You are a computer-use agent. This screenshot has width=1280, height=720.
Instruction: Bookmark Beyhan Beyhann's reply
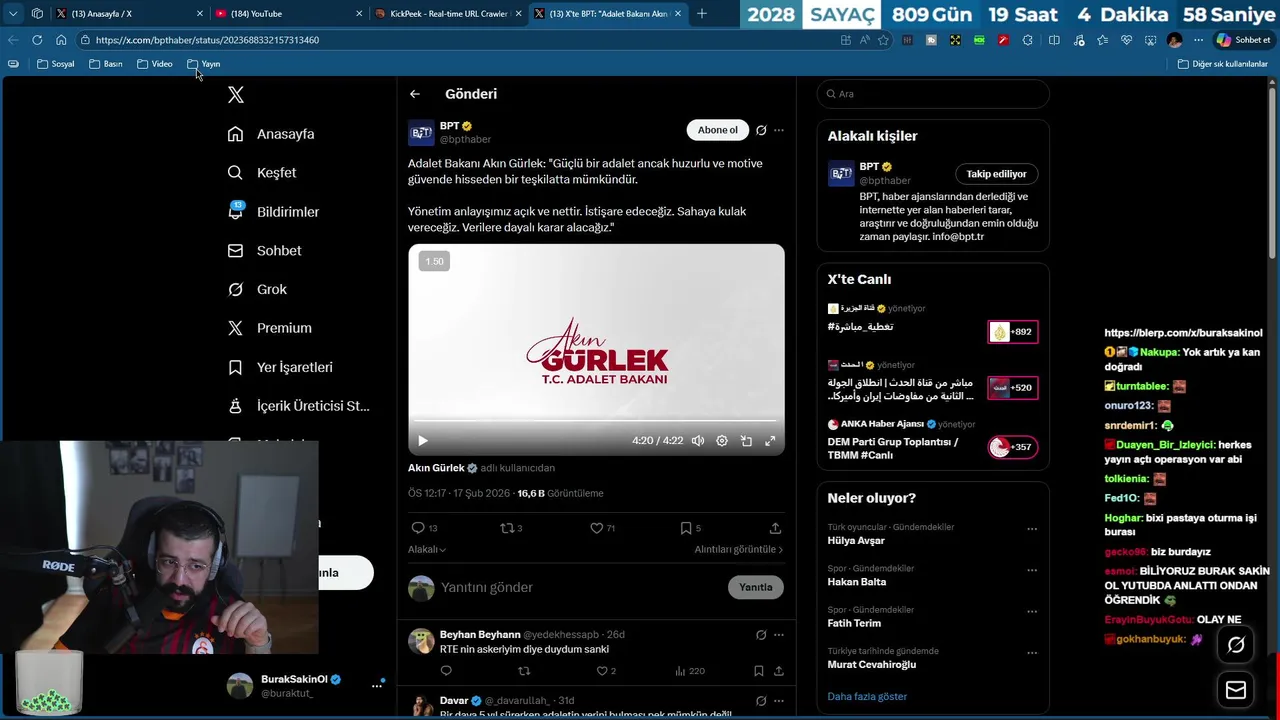(x=758, y=671)
